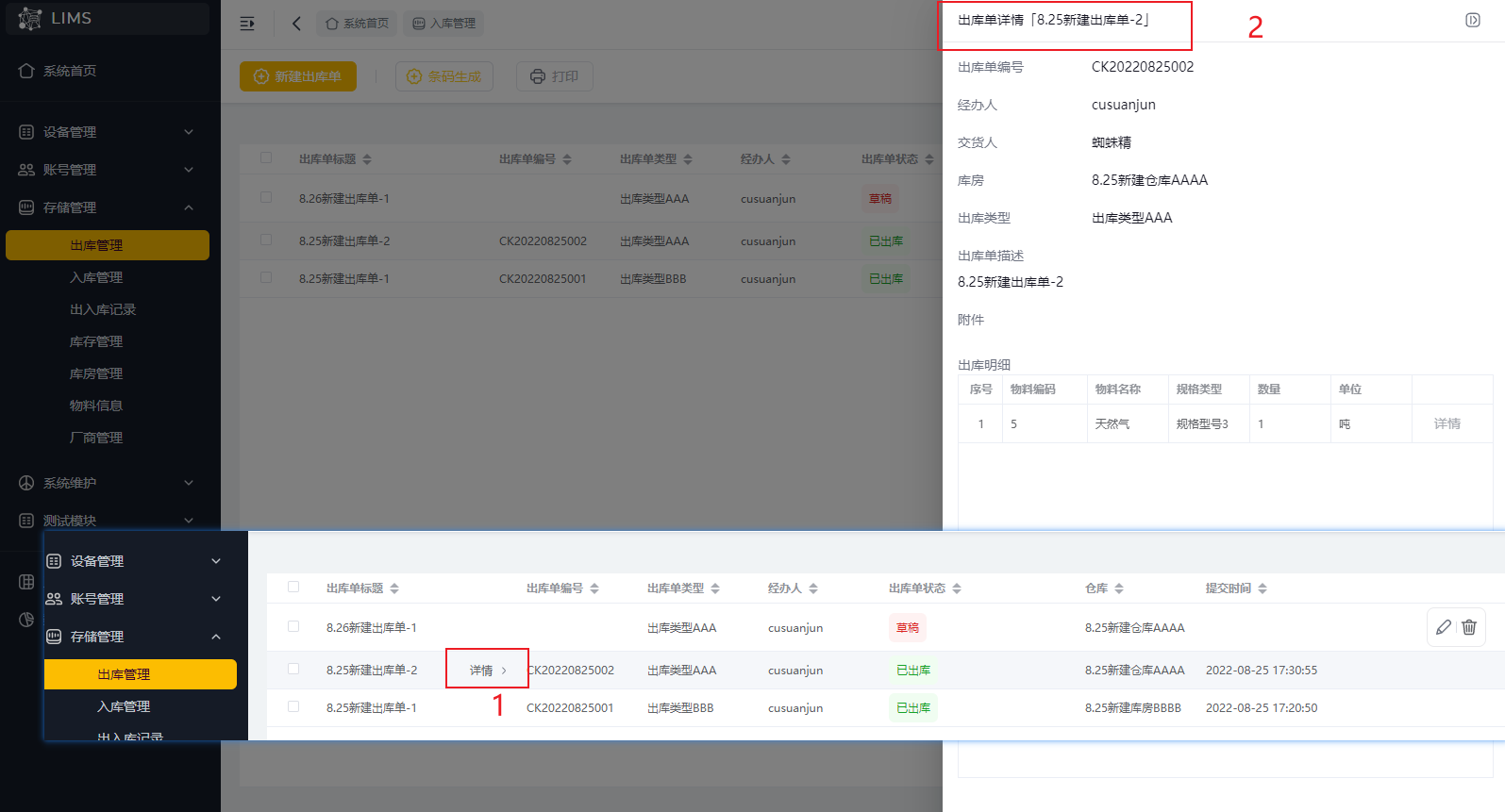Tick the 8.25新建出库单-2 checkbox in the enlarged table
The width and height of the screenshot is (1505, 812).
[293, 670]
